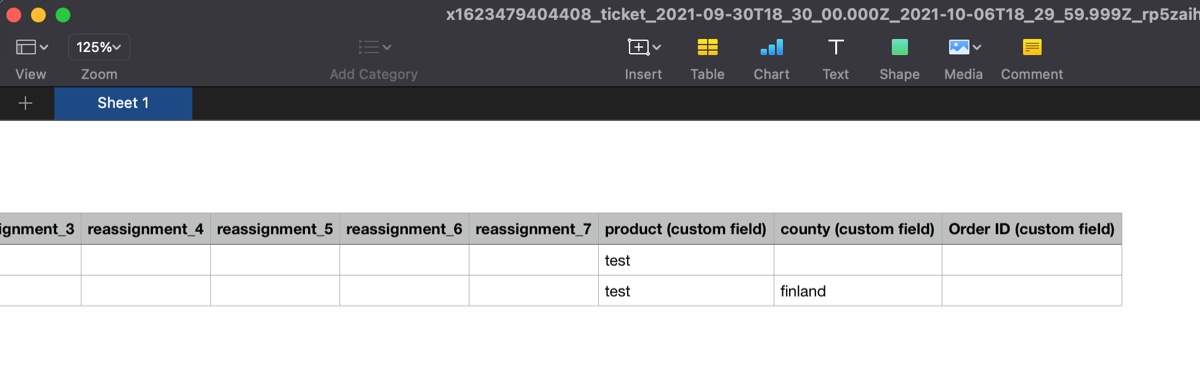
Task: Add a new sheet with plus button
Action: pyautogui.click(x=26, y=103)
